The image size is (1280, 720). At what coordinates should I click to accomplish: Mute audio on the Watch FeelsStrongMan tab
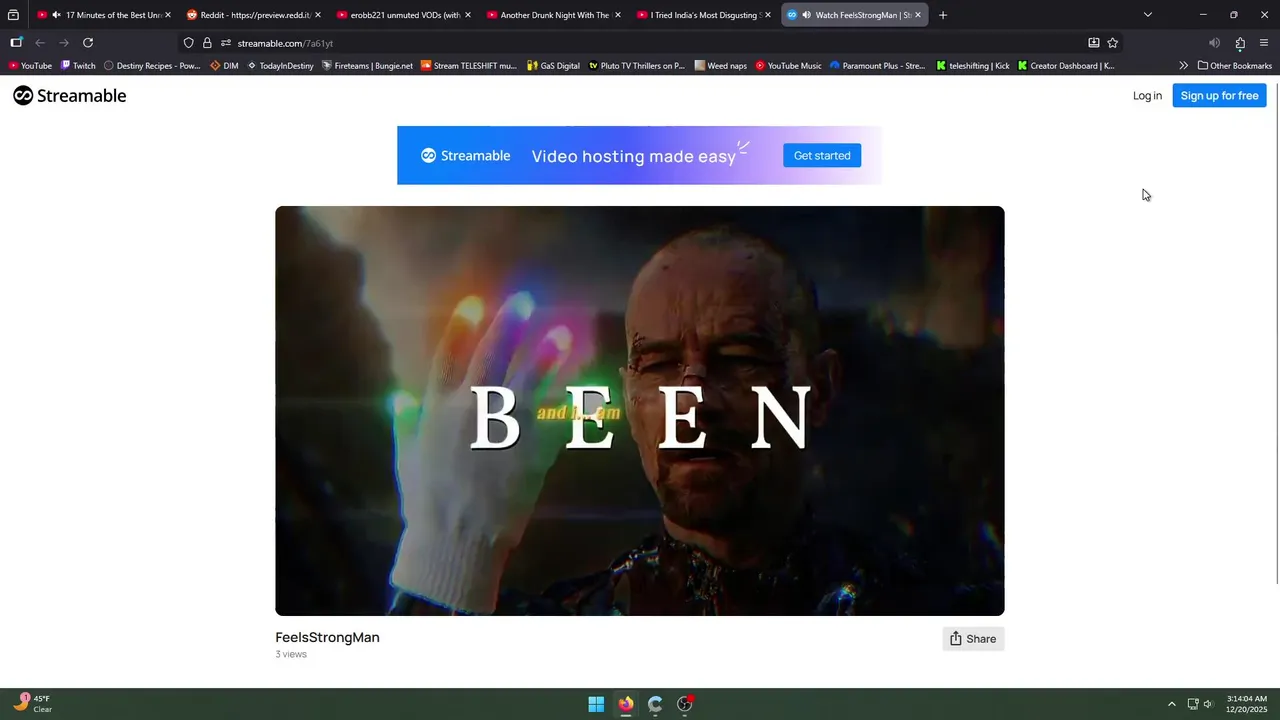806,15
